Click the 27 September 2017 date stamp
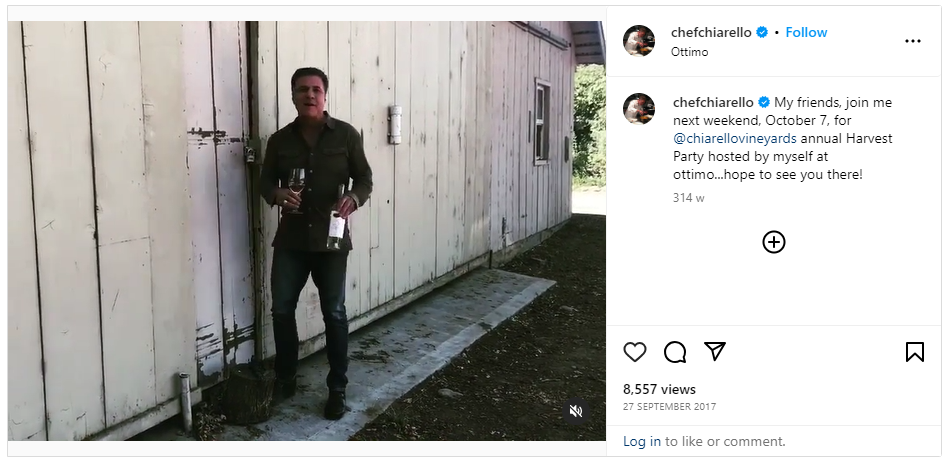Screen dimensions: 945x460 point(670,406)
